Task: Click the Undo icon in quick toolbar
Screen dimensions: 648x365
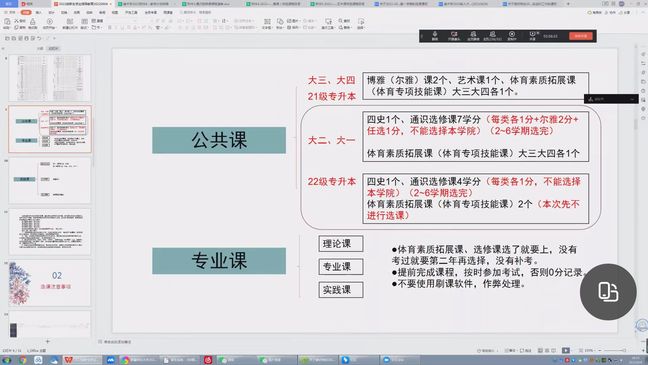Action: [x=39, y=38]
